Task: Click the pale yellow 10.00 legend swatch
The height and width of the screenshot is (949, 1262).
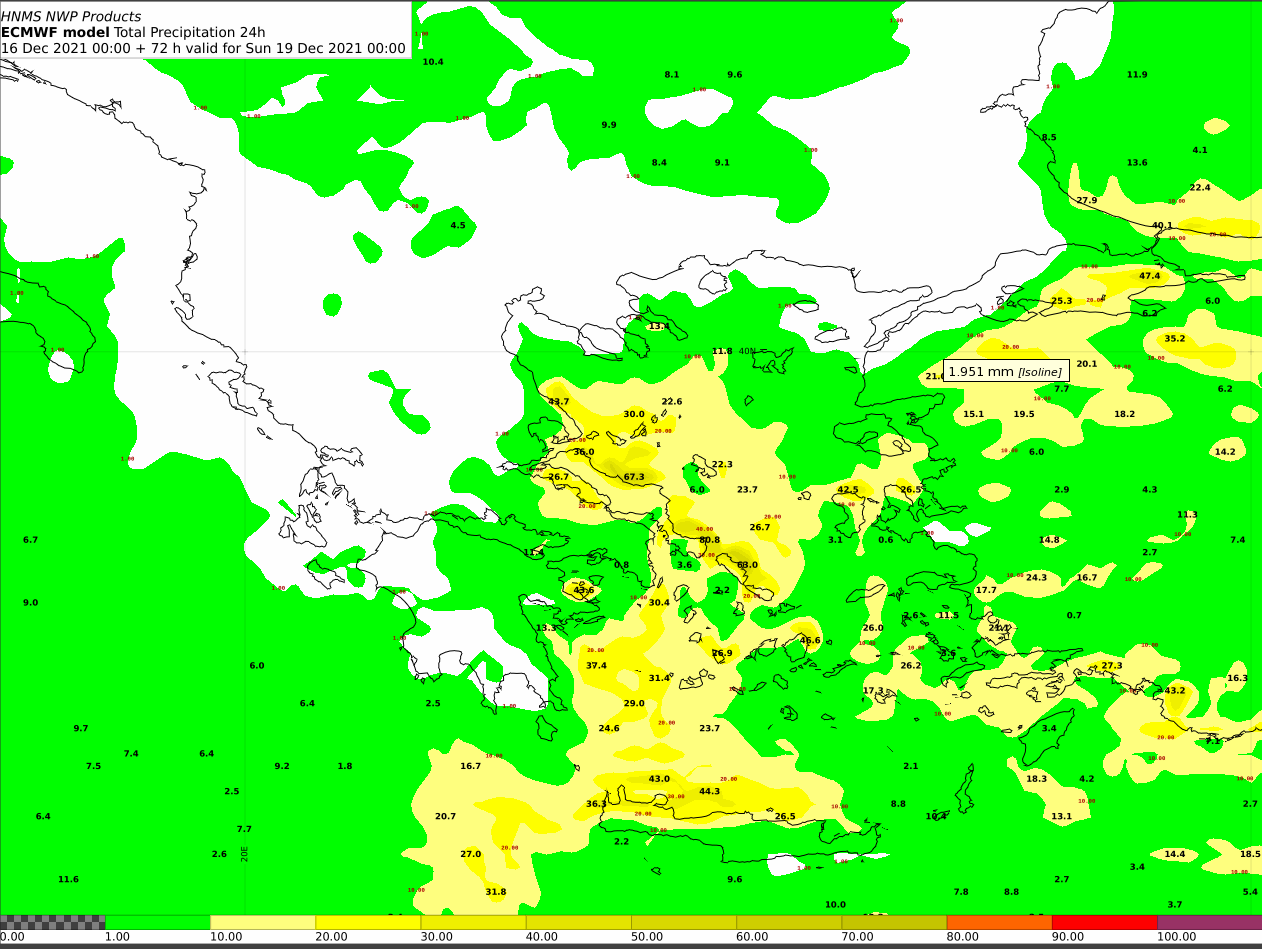Action: (x=262, y=922)
